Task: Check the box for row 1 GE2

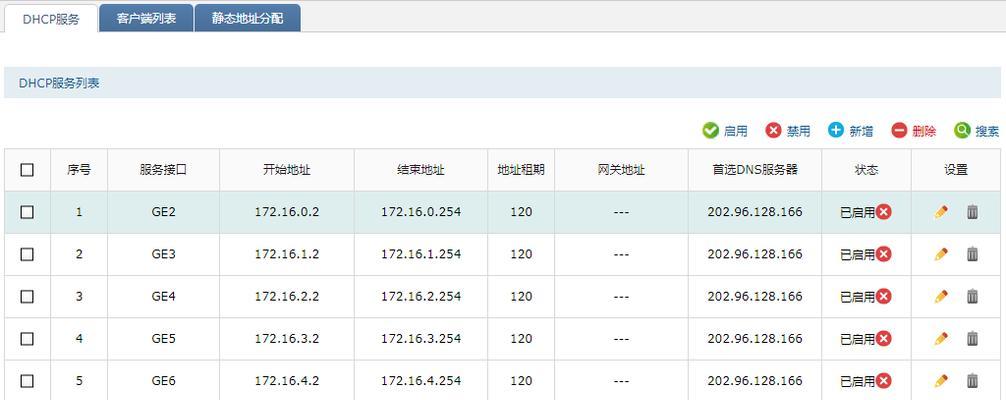Action: (27, 212)
